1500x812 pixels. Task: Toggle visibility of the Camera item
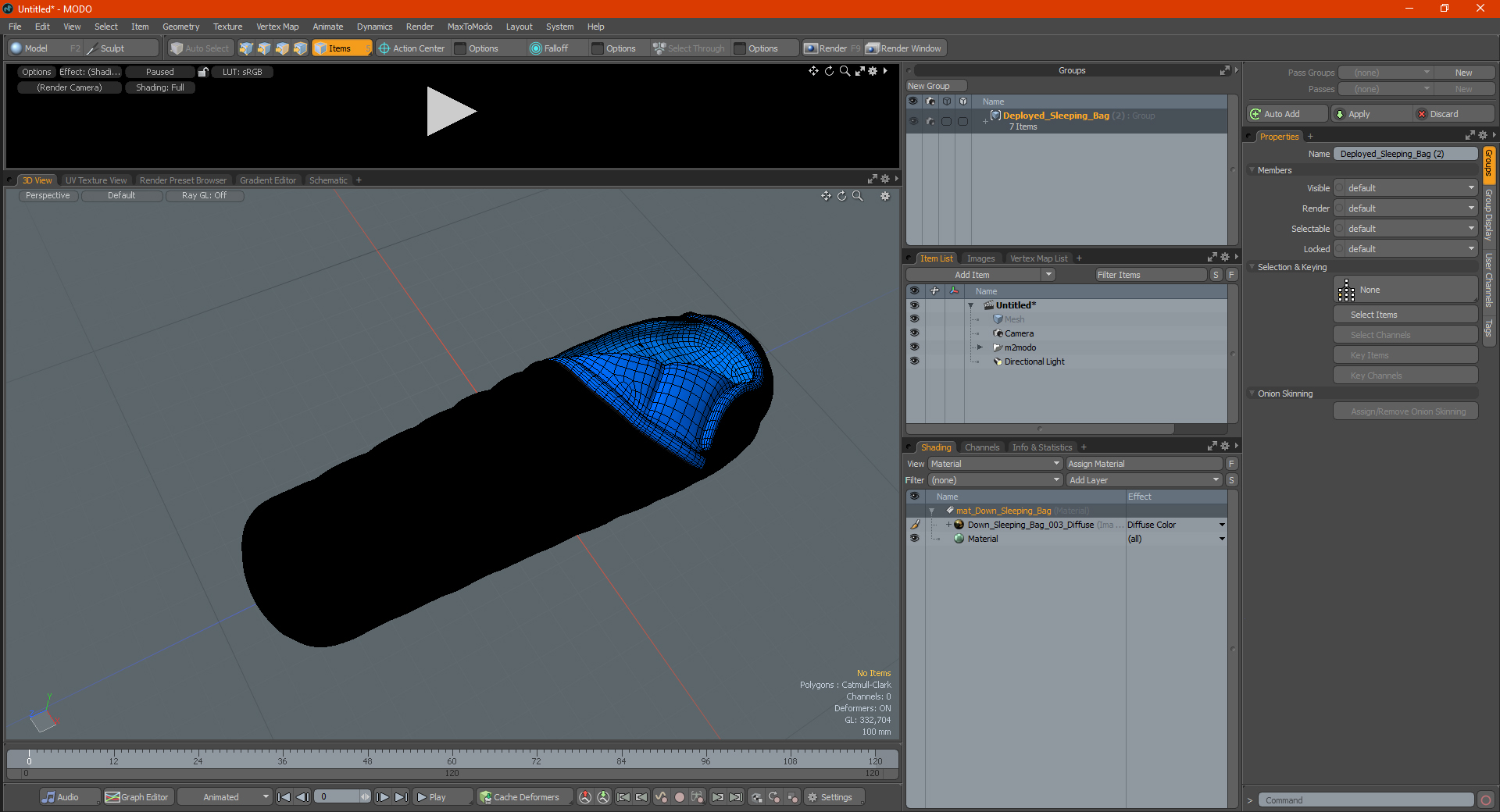point(914,333)
